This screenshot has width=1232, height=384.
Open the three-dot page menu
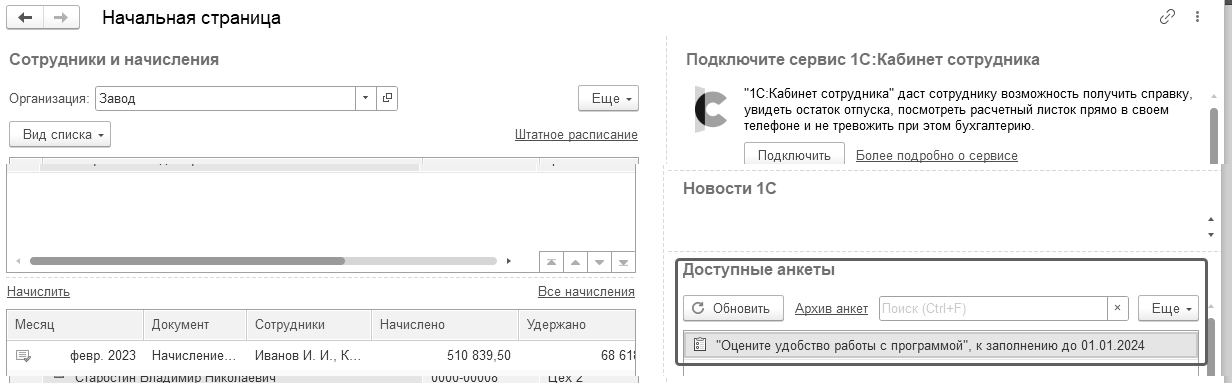coord(1198,17)
